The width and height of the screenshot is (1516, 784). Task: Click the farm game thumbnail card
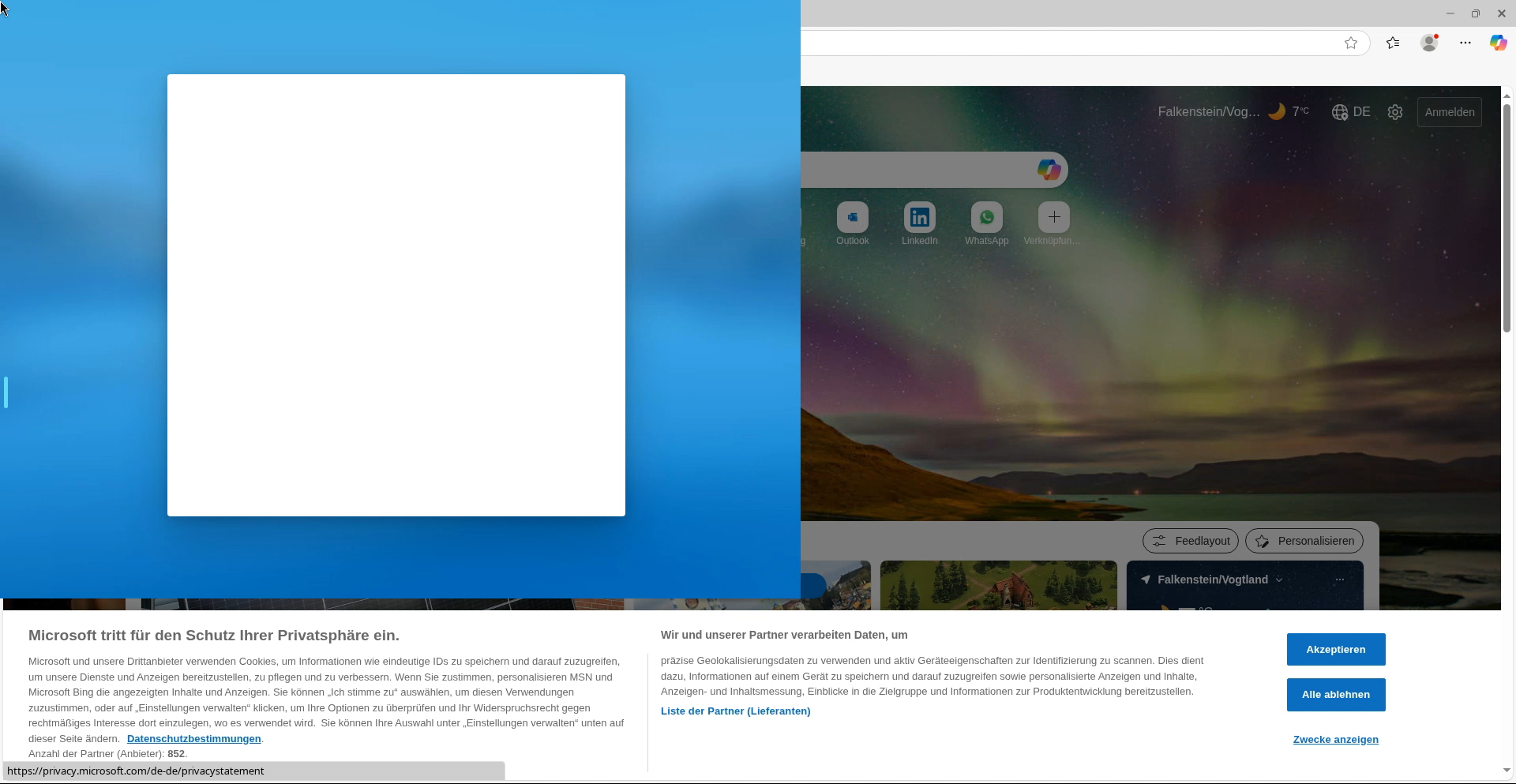coord(998,586)
